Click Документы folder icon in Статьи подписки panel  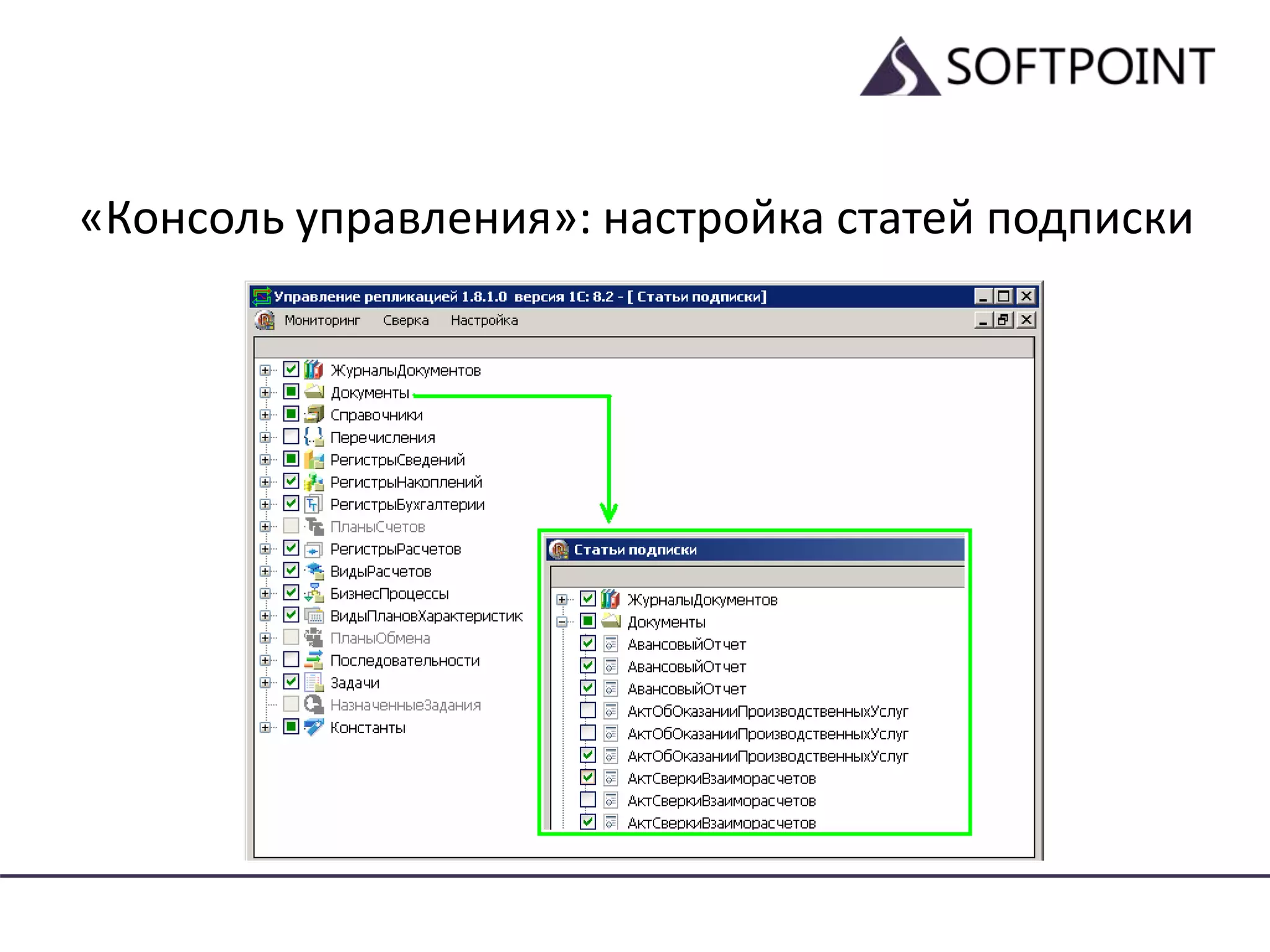611,621
